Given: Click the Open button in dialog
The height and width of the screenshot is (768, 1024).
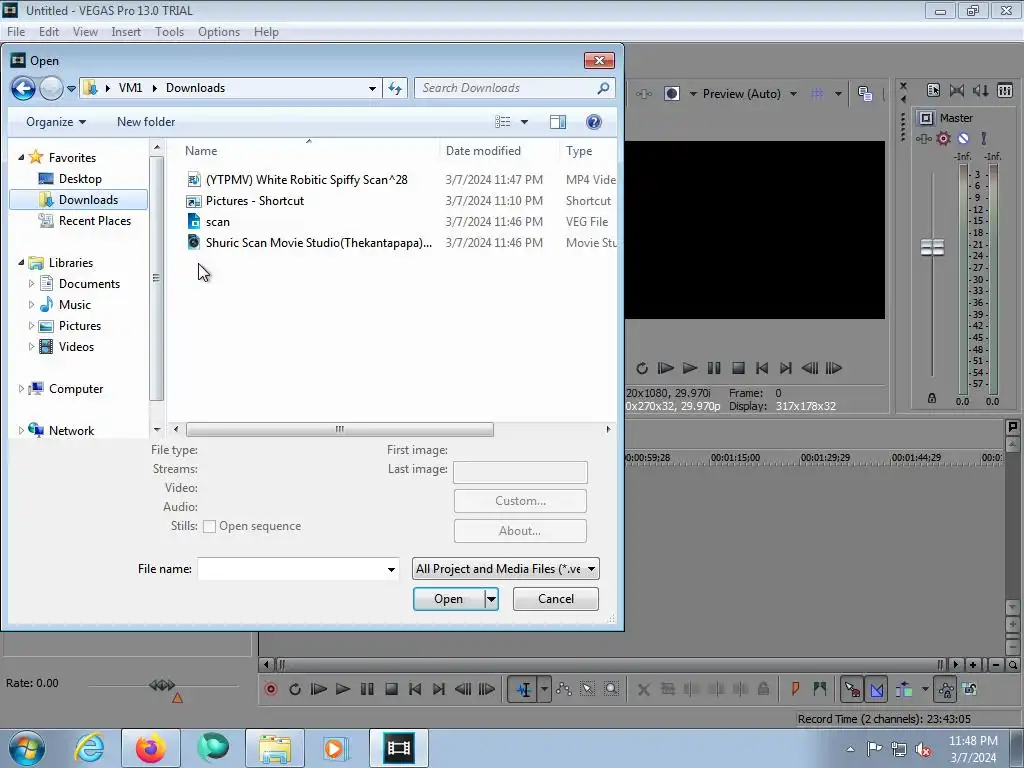Looking at the screenshot, I should 449,599.
